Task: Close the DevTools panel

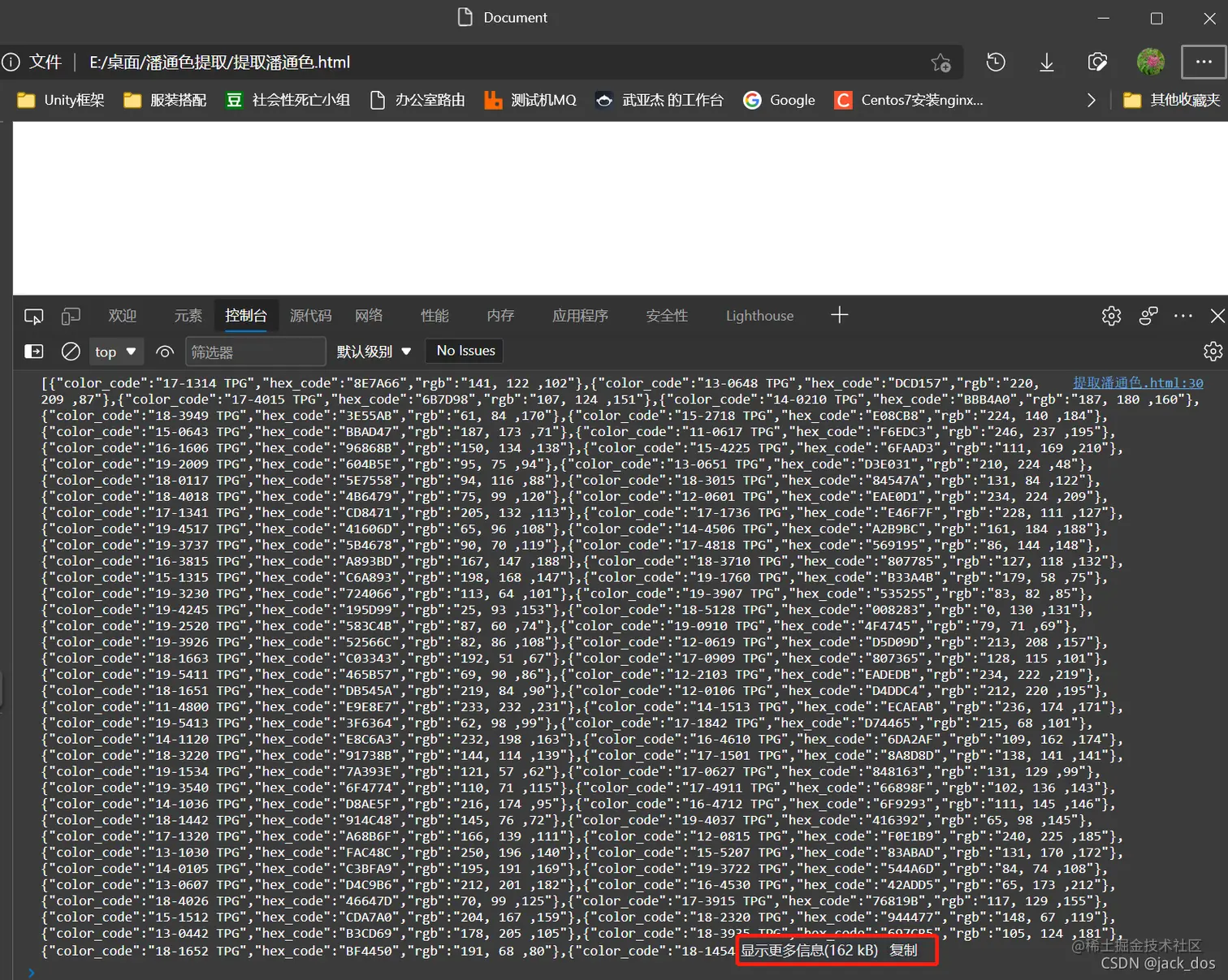Action: coord(1217,316)
